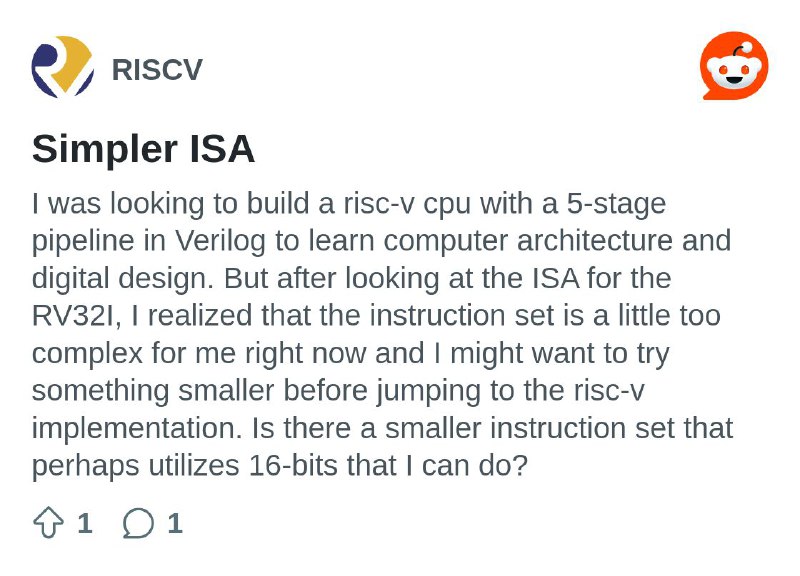Screen dimensions: 800x576
Task: Click "instruction set is a little too" text
Action: click(545, 315)
